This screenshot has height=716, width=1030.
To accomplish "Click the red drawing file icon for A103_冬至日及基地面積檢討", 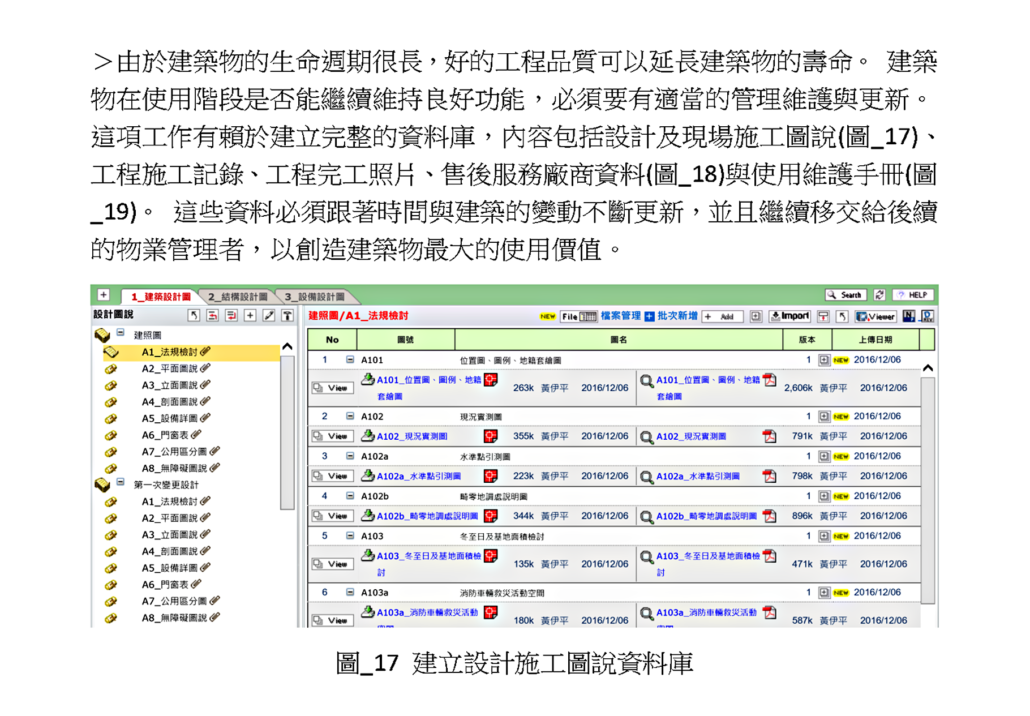I will tap(490, 556).
